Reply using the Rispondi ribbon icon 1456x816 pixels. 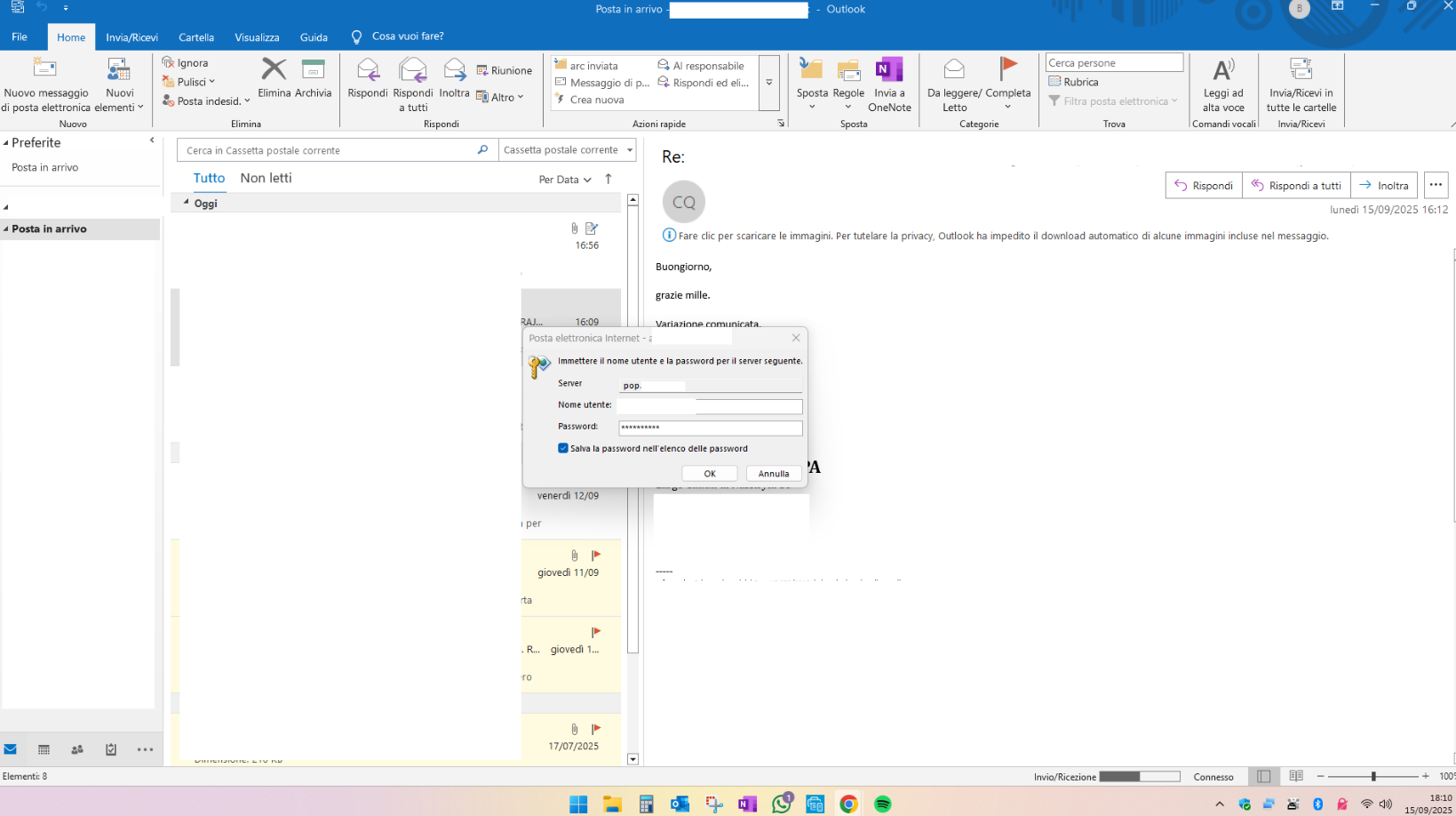click(368, 77)
